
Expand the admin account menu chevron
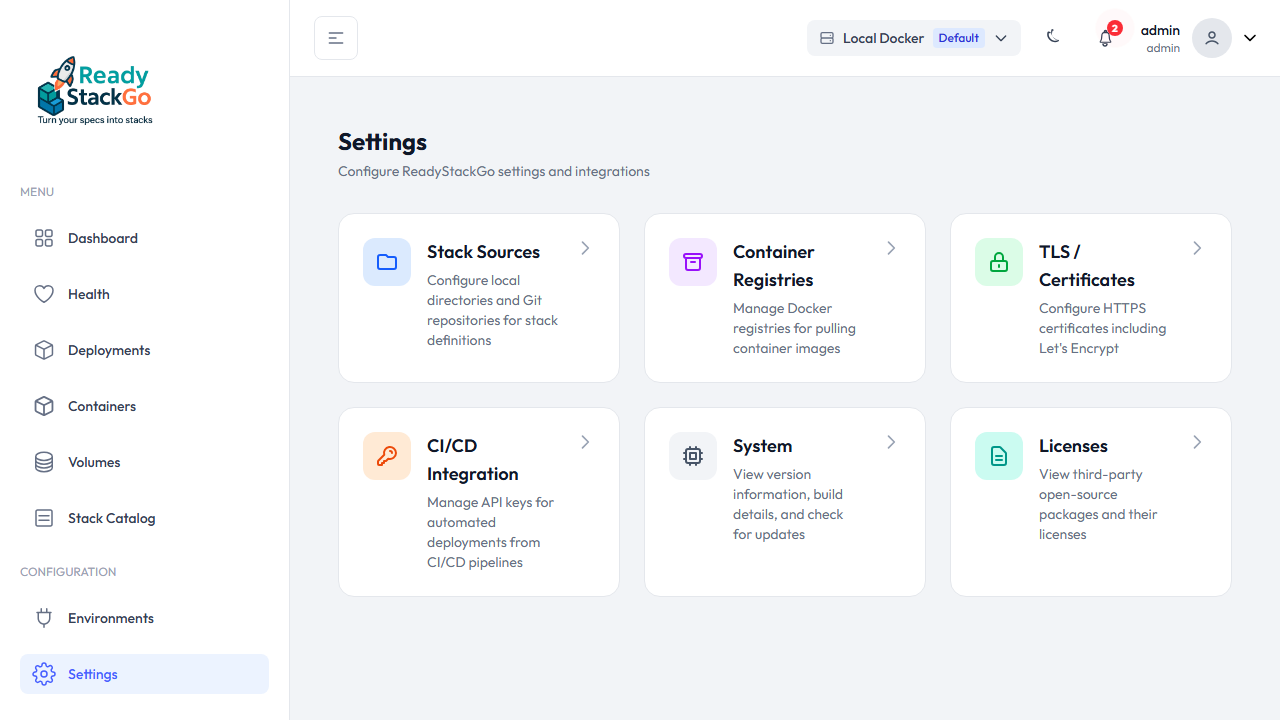tap(1249, 37)
